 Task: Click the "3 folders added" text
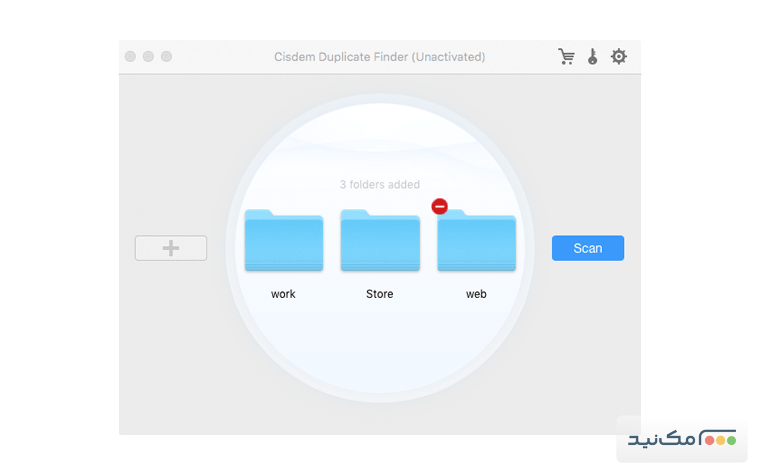[380, 185]
